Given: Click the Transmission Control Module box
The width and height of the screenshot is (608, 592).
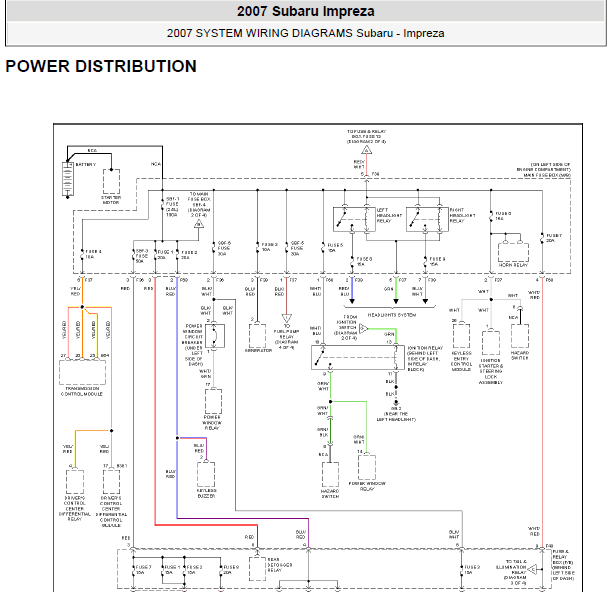Looking at the screenshot, I should (x=82, y=373).
